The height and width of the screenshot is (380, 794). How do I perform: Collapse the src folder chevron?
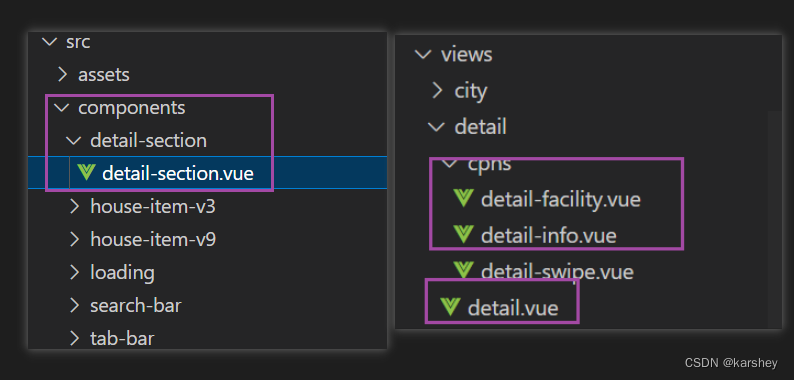tap(50, 42)
